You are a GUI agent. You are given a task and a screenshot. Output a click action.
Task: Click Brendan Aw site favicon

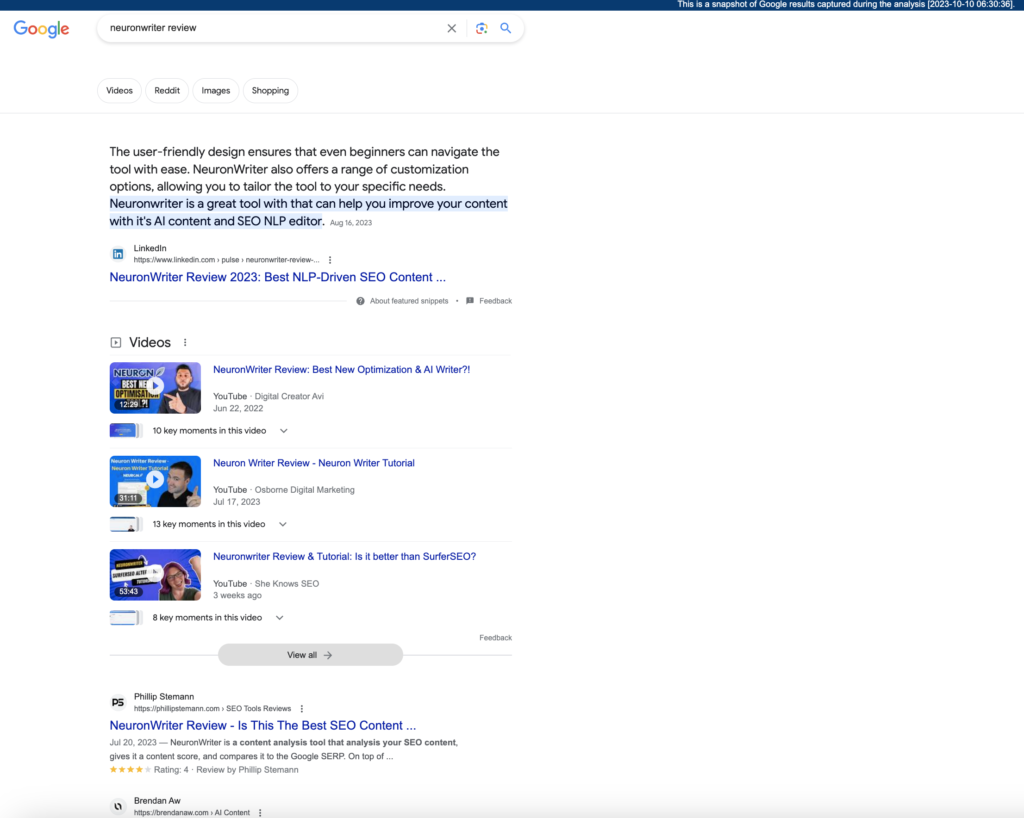118,806
